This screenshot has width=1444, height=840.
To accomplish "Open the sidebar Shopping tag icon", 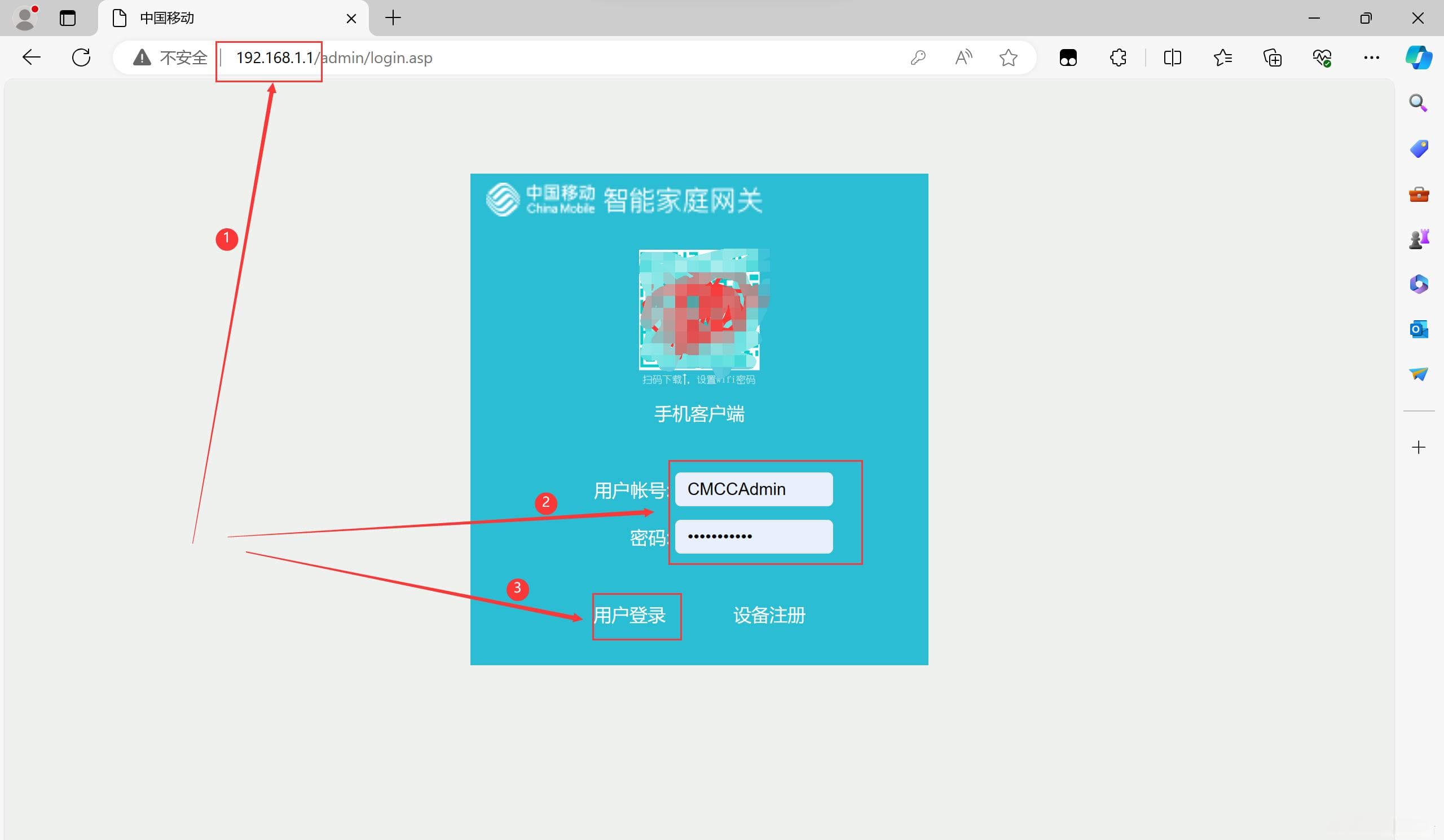I will coord(1419,148).
